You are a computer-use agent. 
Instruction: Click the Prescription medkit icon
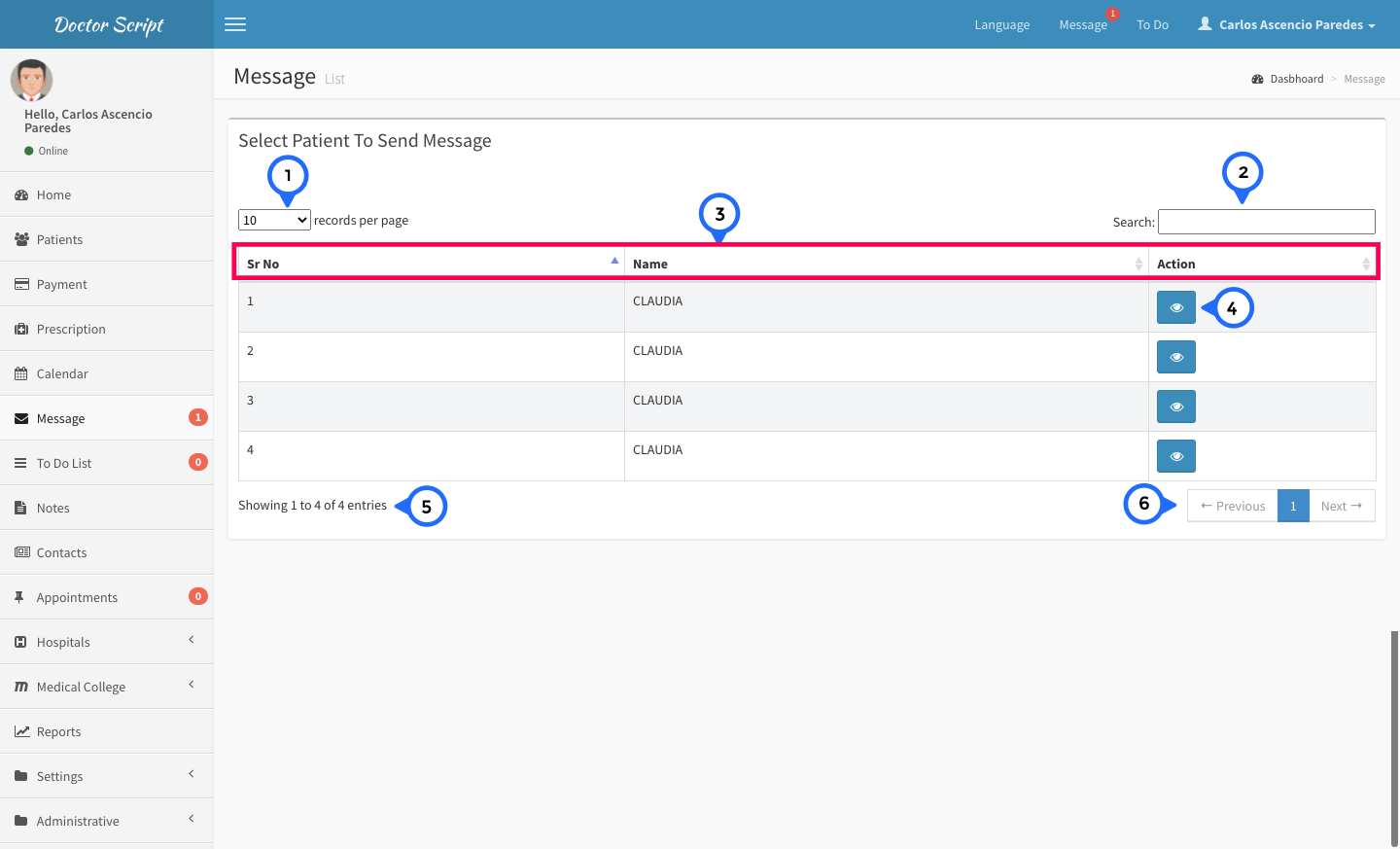(x=21, y=329)
